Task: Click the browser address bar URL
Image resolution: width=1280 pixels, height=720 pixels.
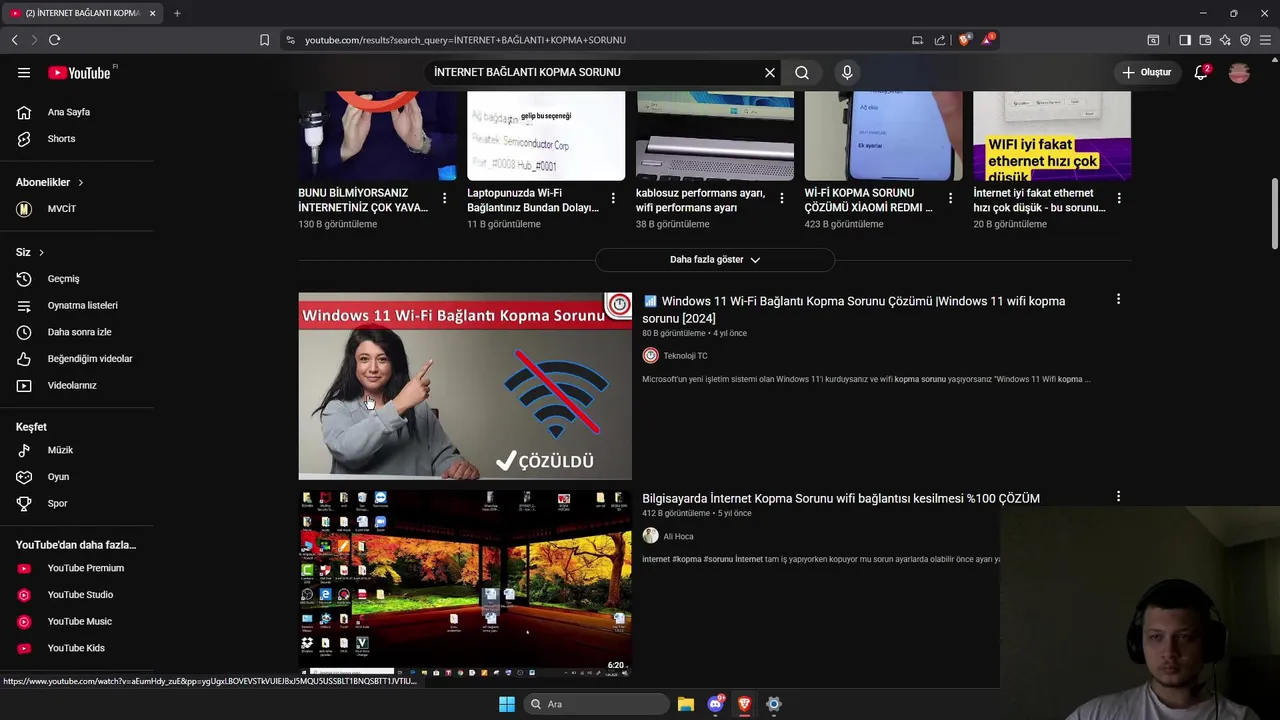Action: coord(465,40)
